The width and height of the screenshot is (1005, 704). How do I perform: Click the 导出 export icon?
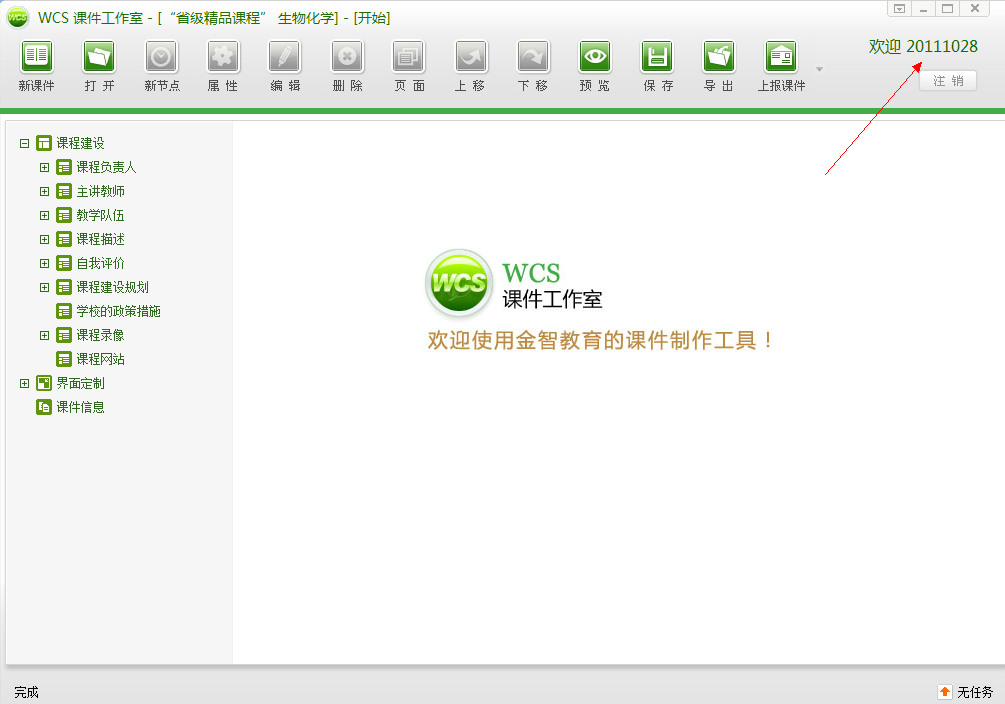coord(719,57)
